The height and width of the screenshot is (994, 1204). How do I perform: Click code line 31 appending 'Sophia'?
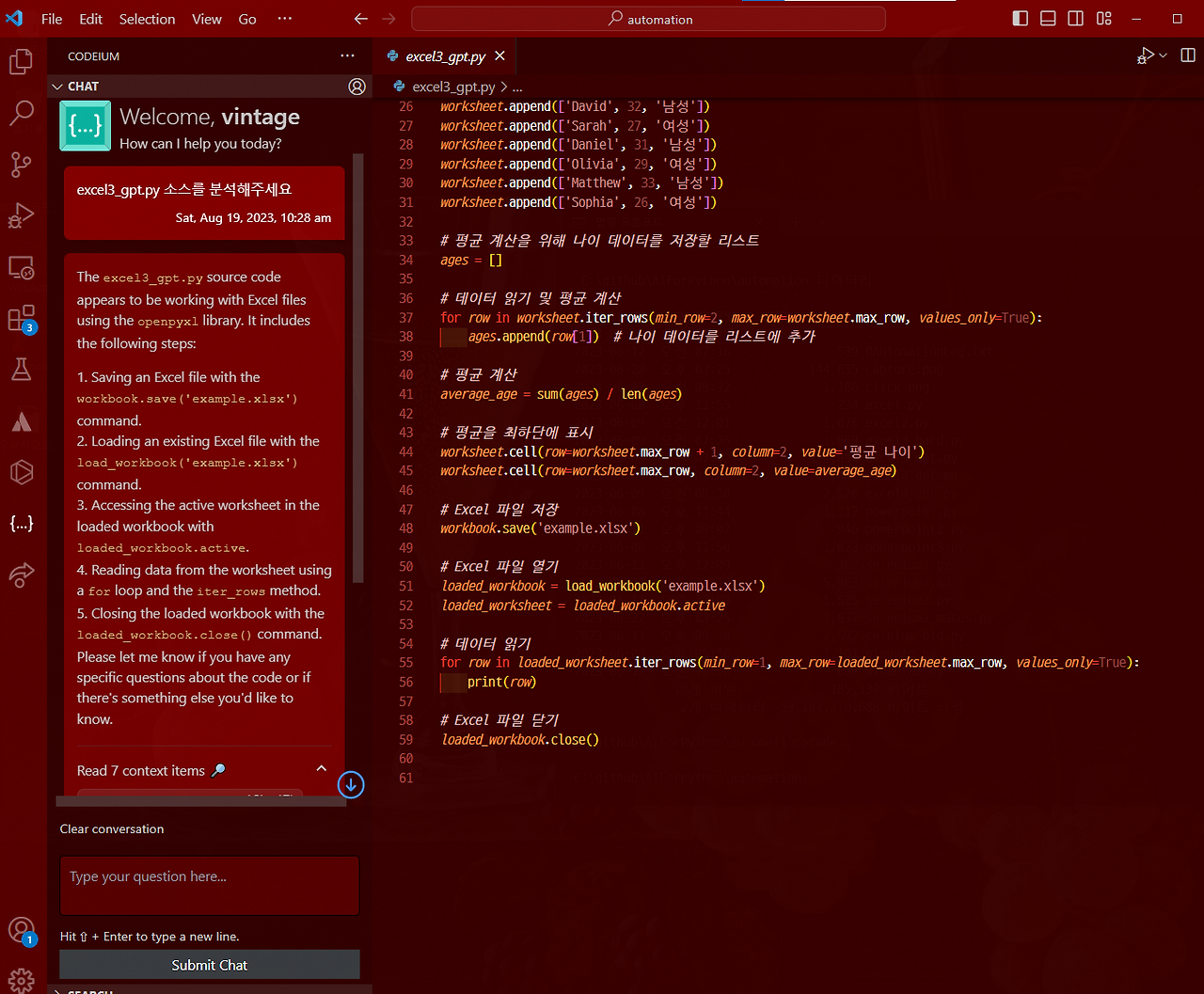578,202
